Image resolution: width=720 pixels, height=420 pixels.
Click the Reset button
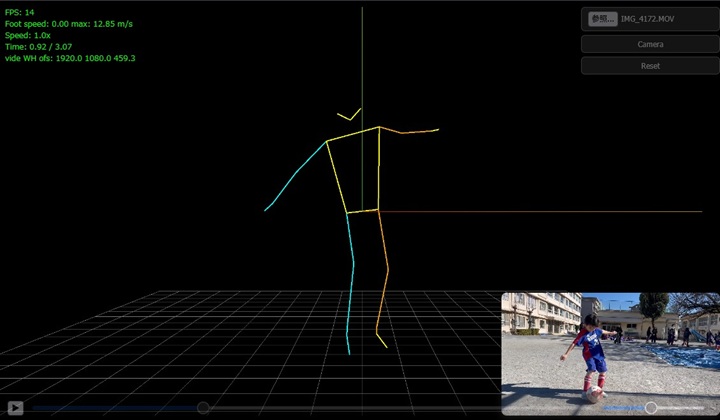[650, 66]
